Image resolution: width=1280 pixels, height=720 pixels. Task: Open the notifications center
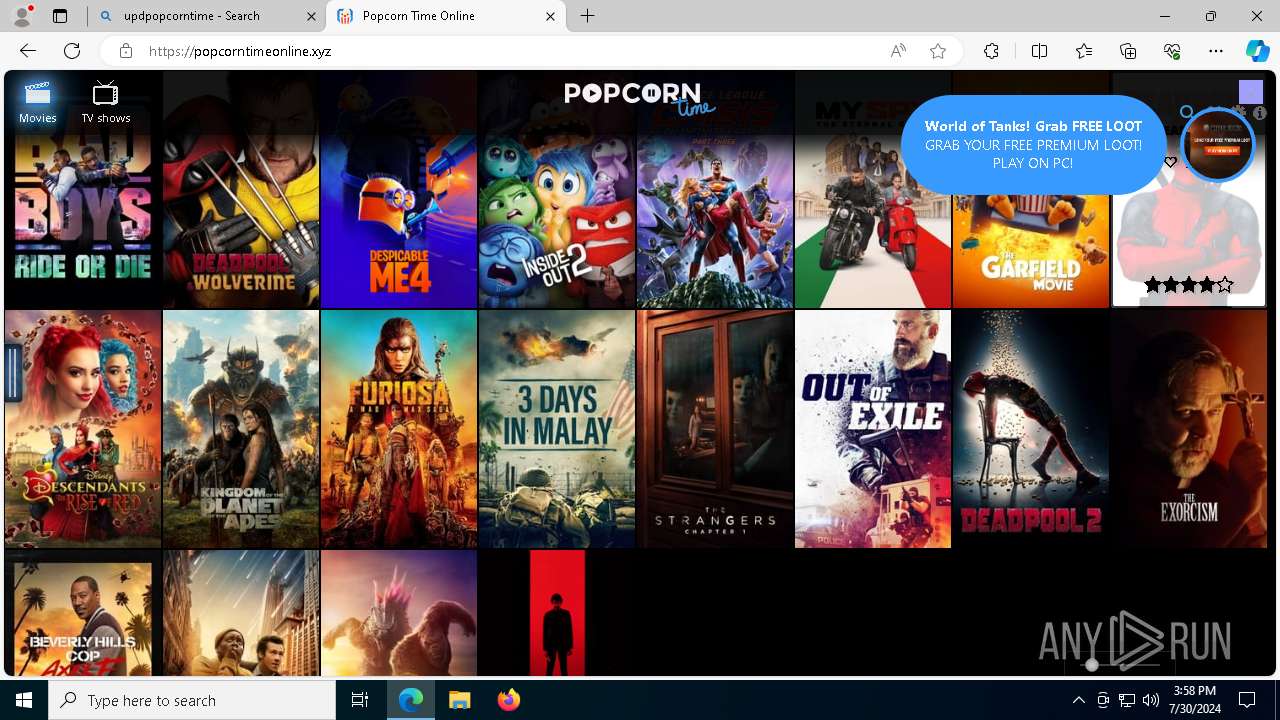(1247, 700)
